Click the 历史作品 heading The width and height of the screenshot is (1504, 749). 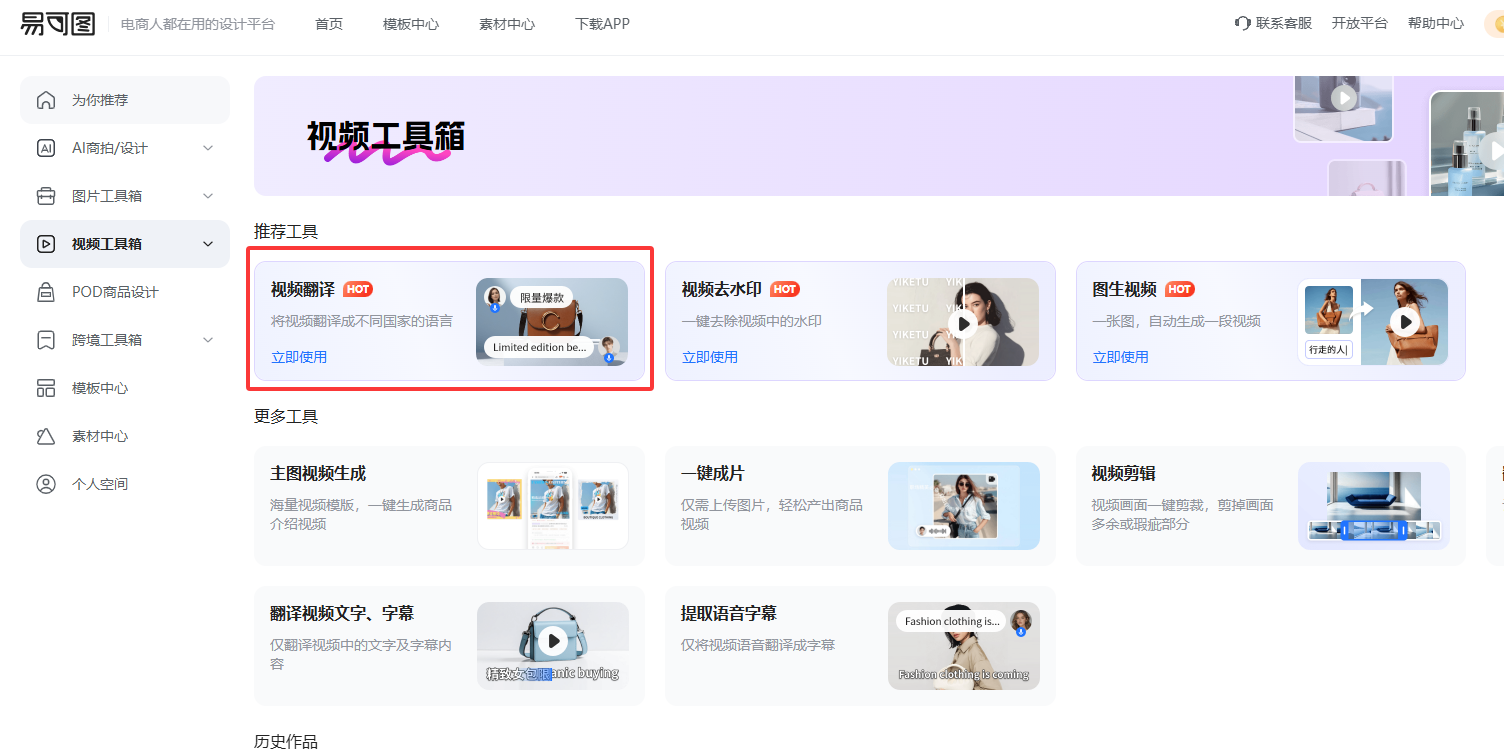286,741
